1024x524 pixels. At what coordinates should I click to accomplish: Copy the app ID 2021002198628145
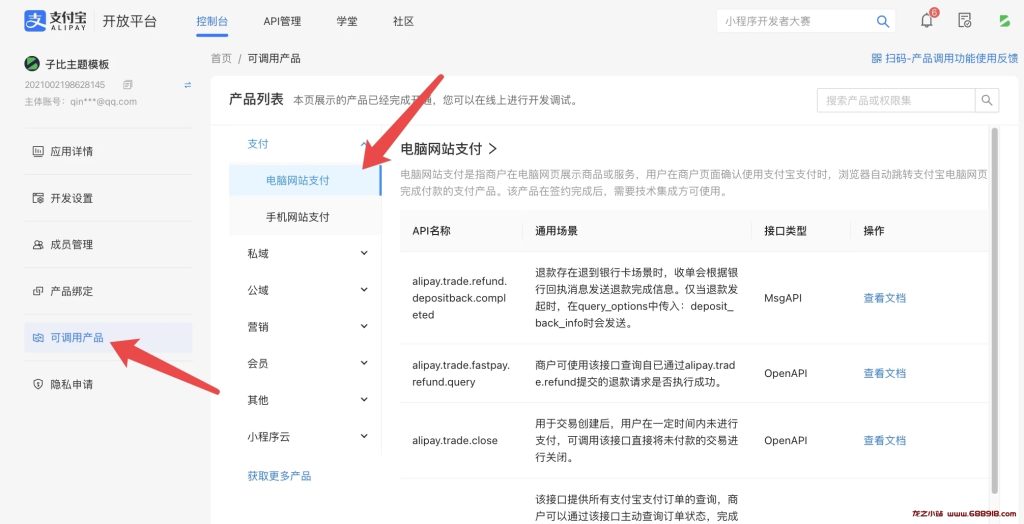coord(127,84)
